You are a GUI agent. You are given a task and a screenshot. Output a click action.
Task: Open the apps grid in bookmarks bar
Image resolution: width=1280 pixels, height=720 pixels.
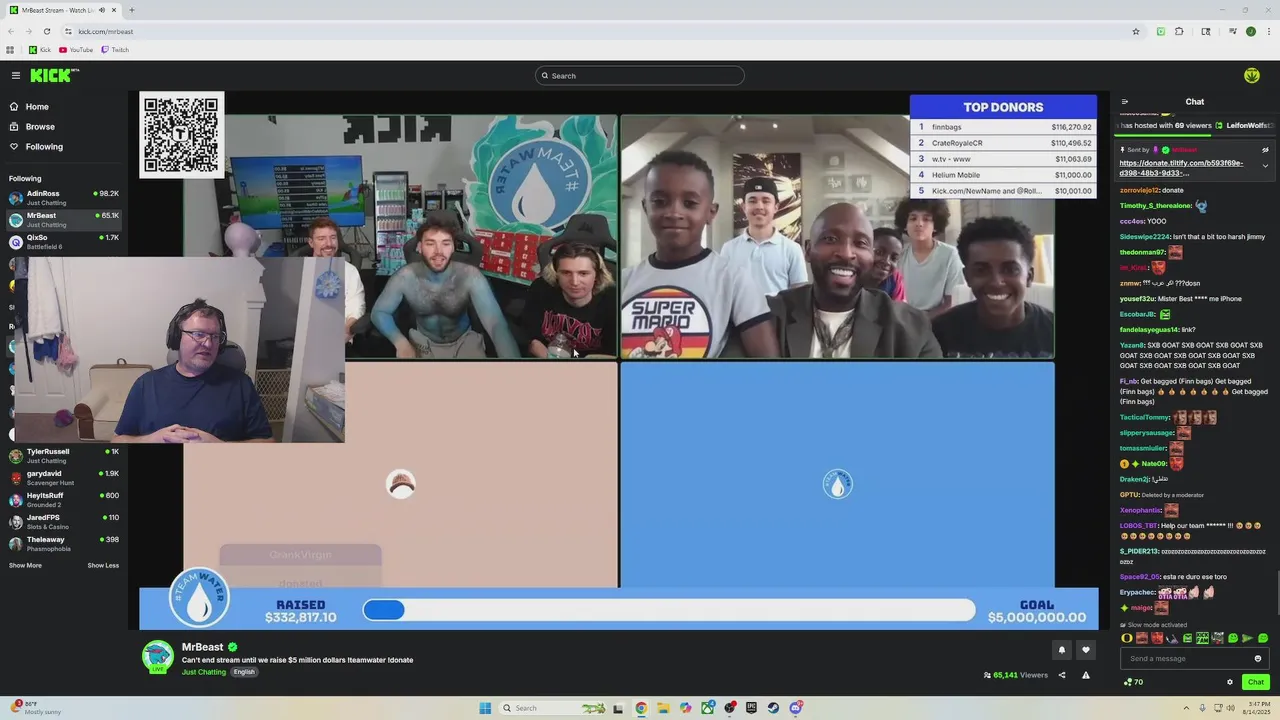(x=10, y=50)
